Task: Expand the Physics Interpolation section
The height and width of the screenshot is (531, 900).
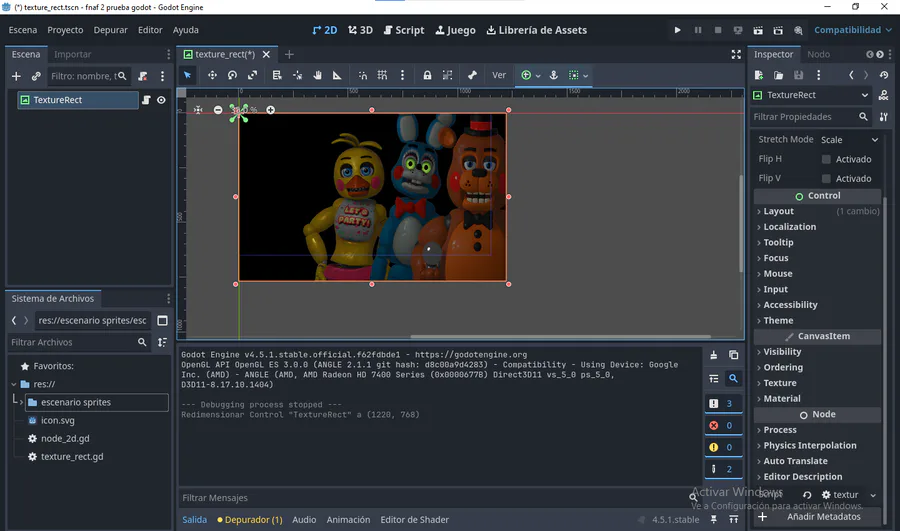Action: (x=817, y=445)
